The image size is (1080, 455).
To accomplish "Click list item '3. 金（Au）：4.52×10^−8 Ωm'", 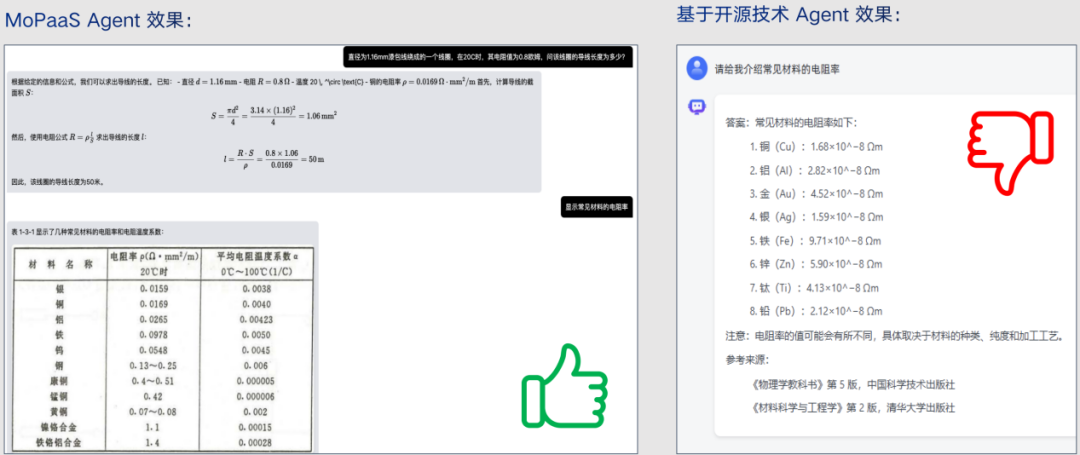I will [816, 194].
